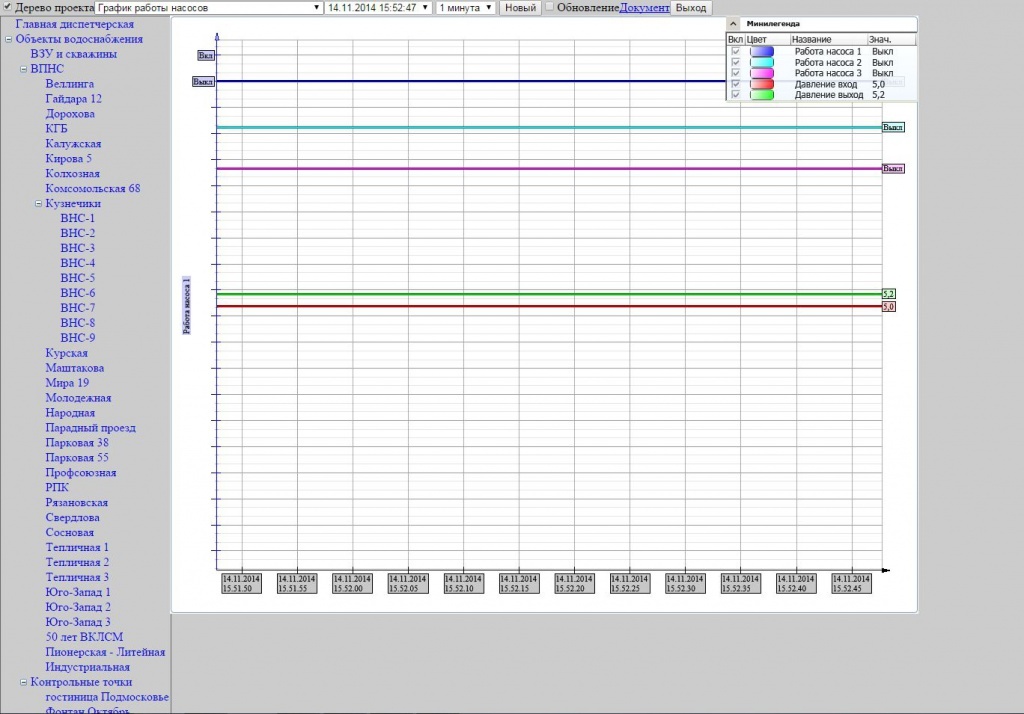Open the Документ link
The width and height of the screenshot is (1024, 714).
[644, 7]
